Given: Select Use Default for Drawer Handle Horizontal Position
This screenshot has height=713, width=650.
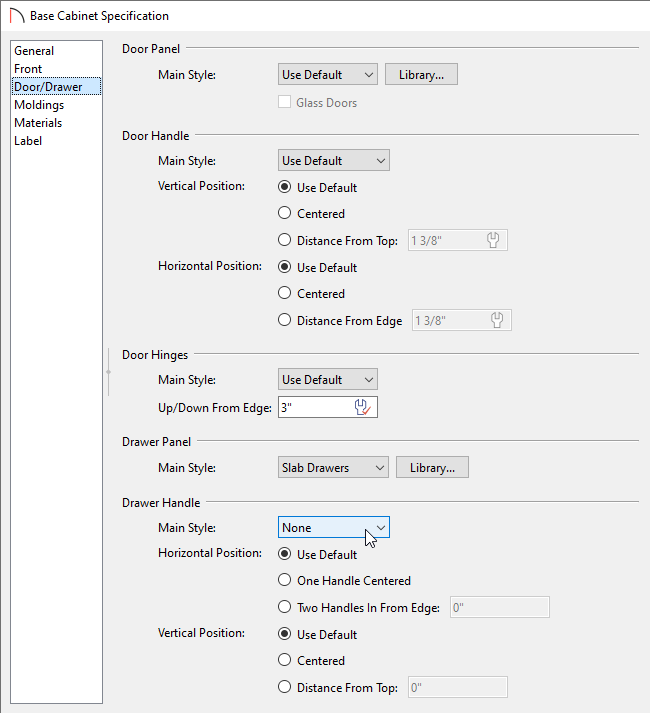Looking at the screenshot, I should (284, 554).
